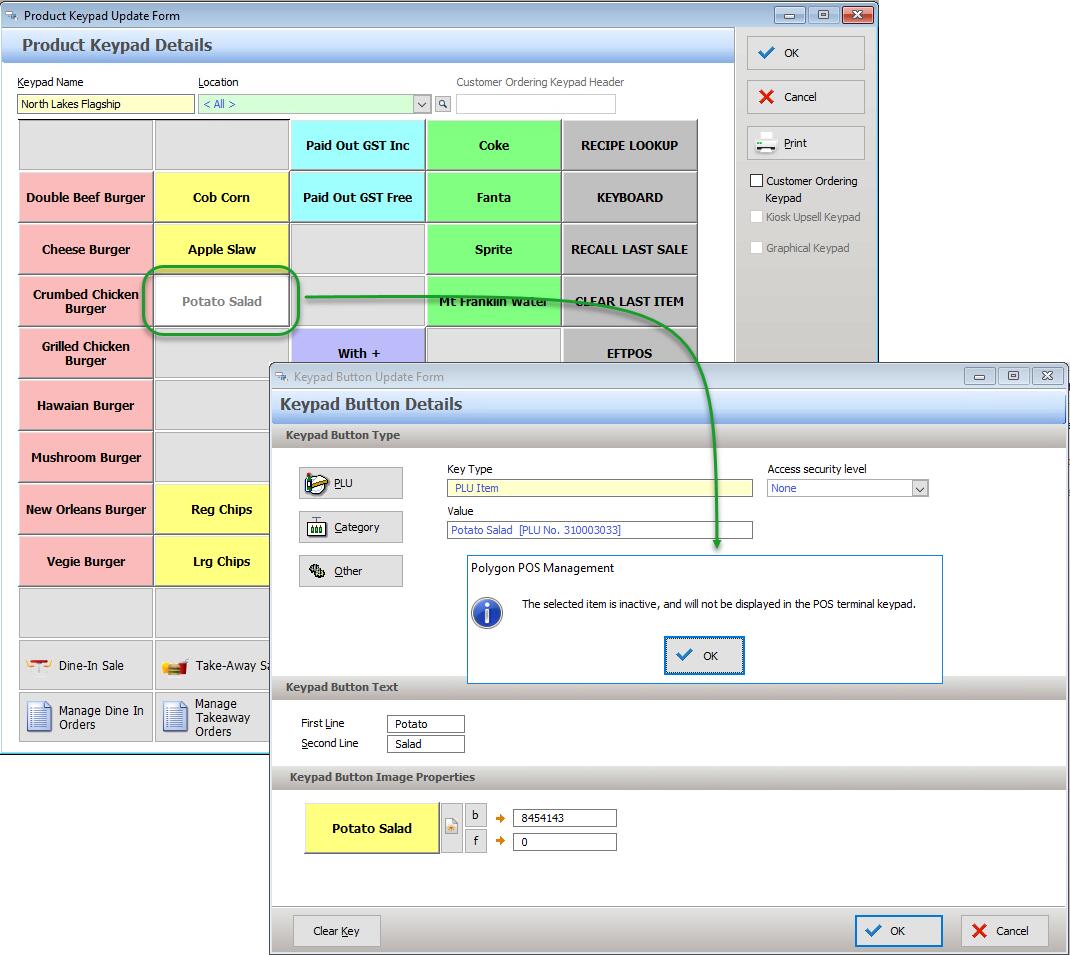Open the Access security level dropdown

pos(920,488)
